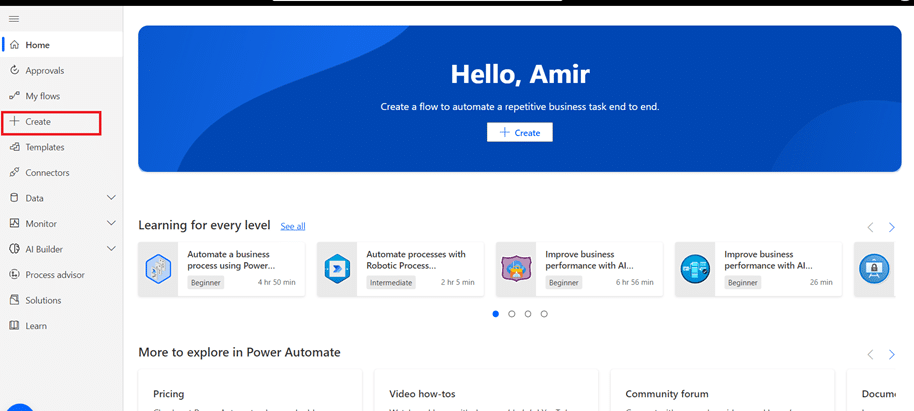Select Create in the left navigation

[x=61, y=122]
